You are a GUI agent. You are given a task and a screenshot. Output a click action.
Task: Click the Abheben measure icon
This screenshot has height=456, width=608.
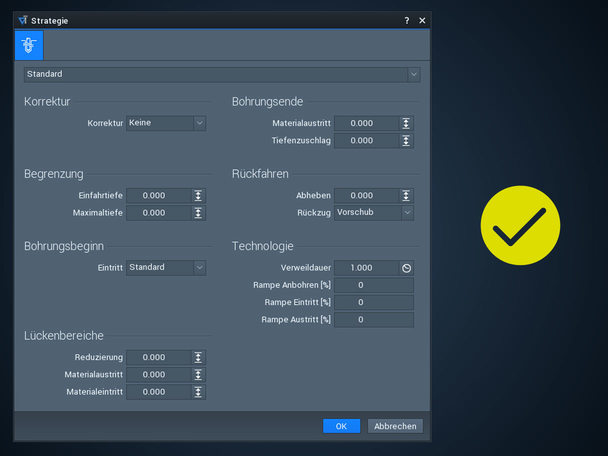point(406,195)
